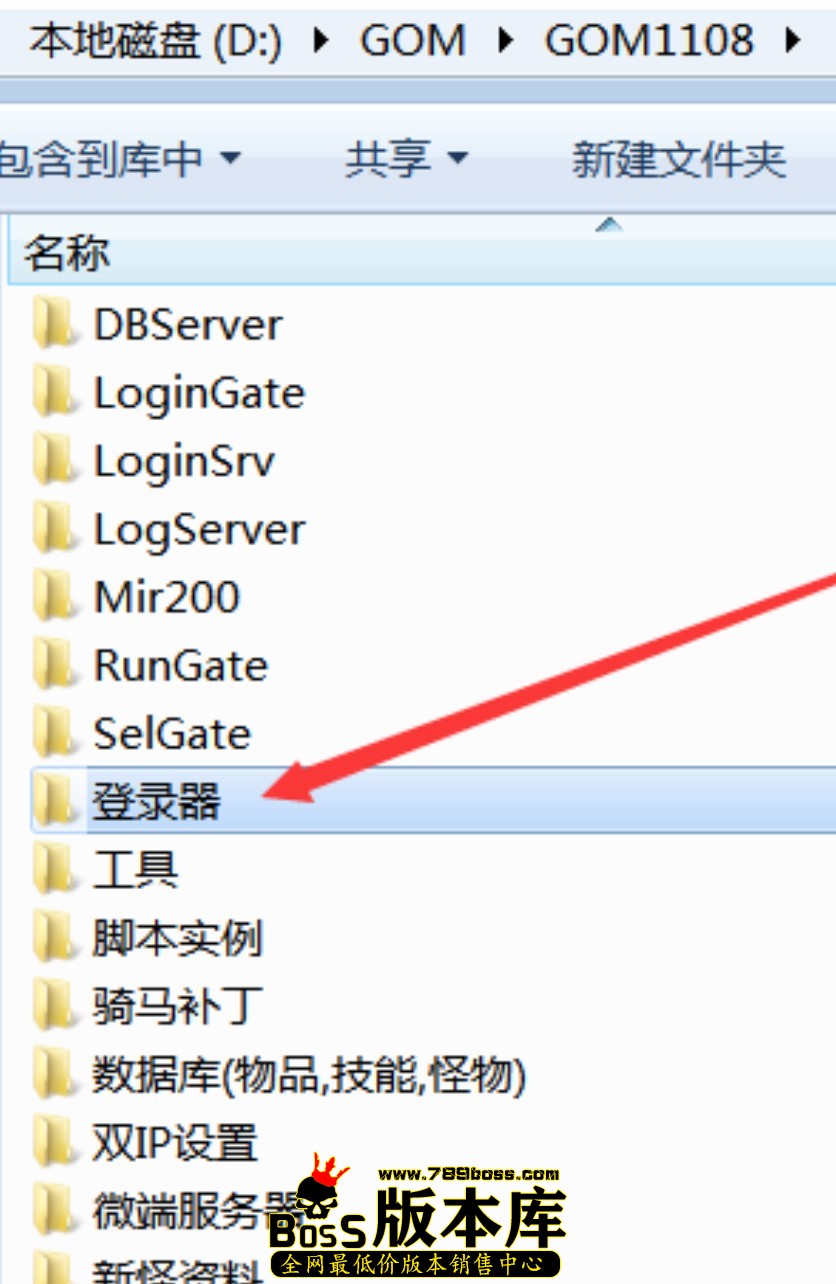
Task: Click the LoginSrv folder icon
Action: coord(53,461)
